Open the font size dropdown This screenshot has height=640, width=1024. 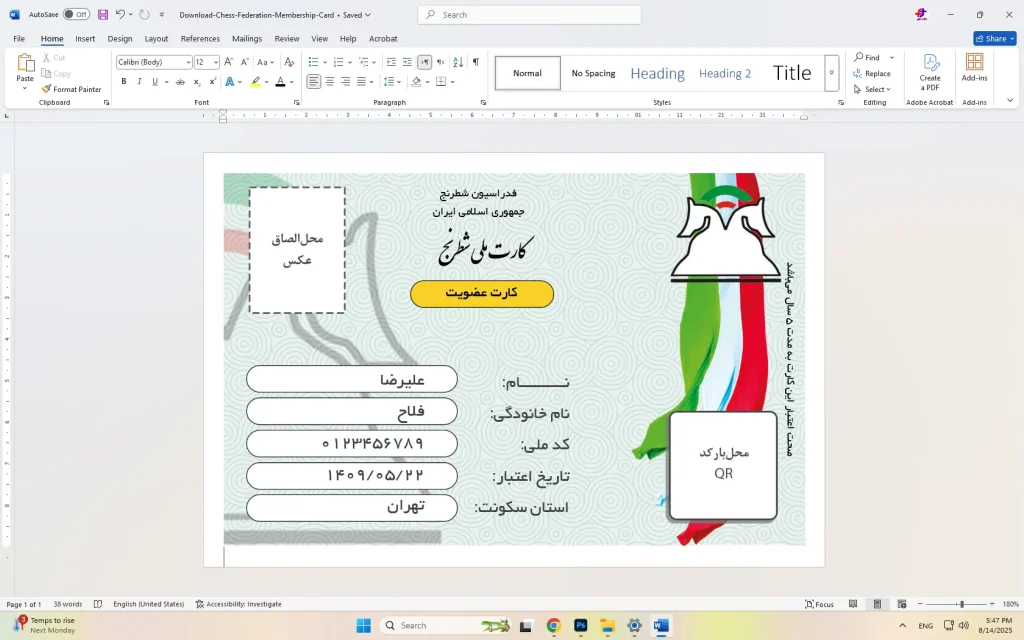pyautogui.click(x=216, y=62)
